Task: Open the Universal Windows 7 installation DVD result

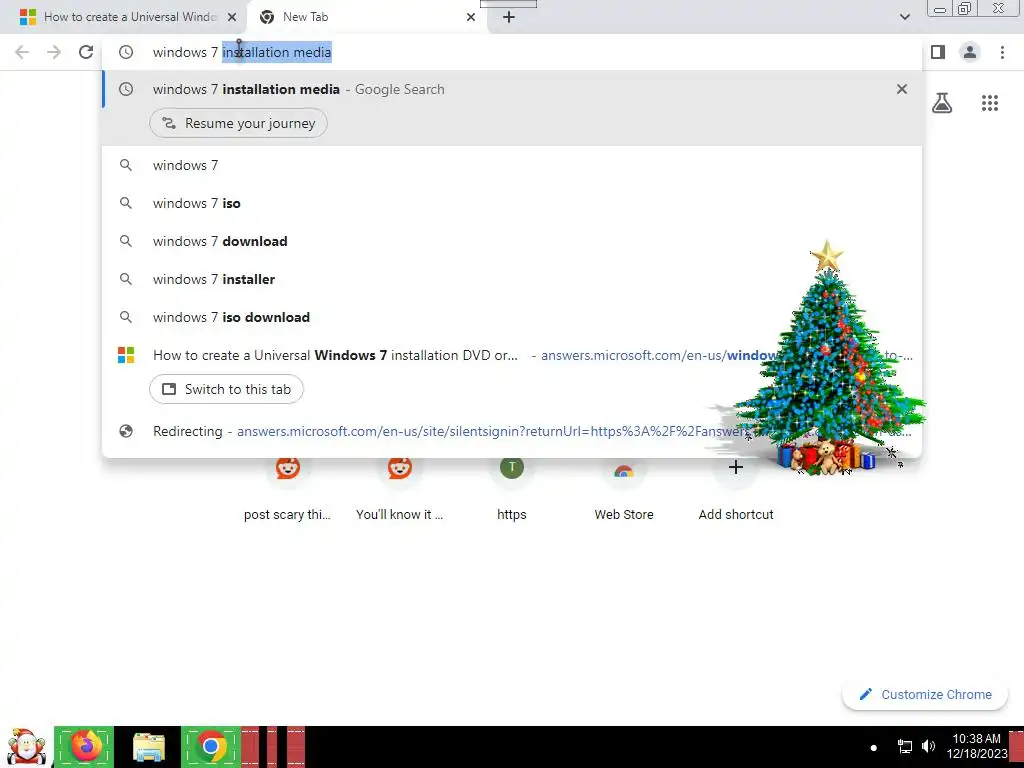Action: (x=512, y=355)
